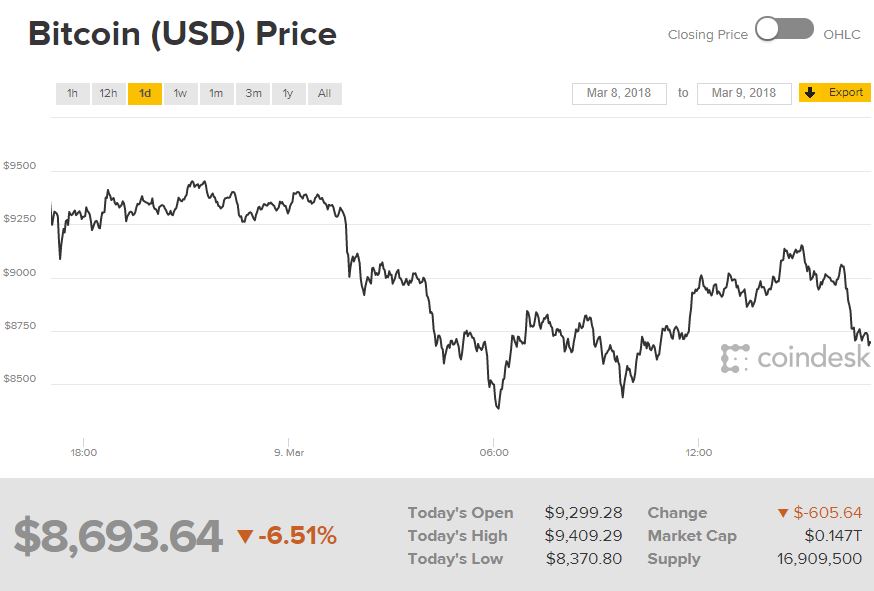Click the $8,693.64 current price
This screenshot has width=874, height=591.
tap(118, 536)
